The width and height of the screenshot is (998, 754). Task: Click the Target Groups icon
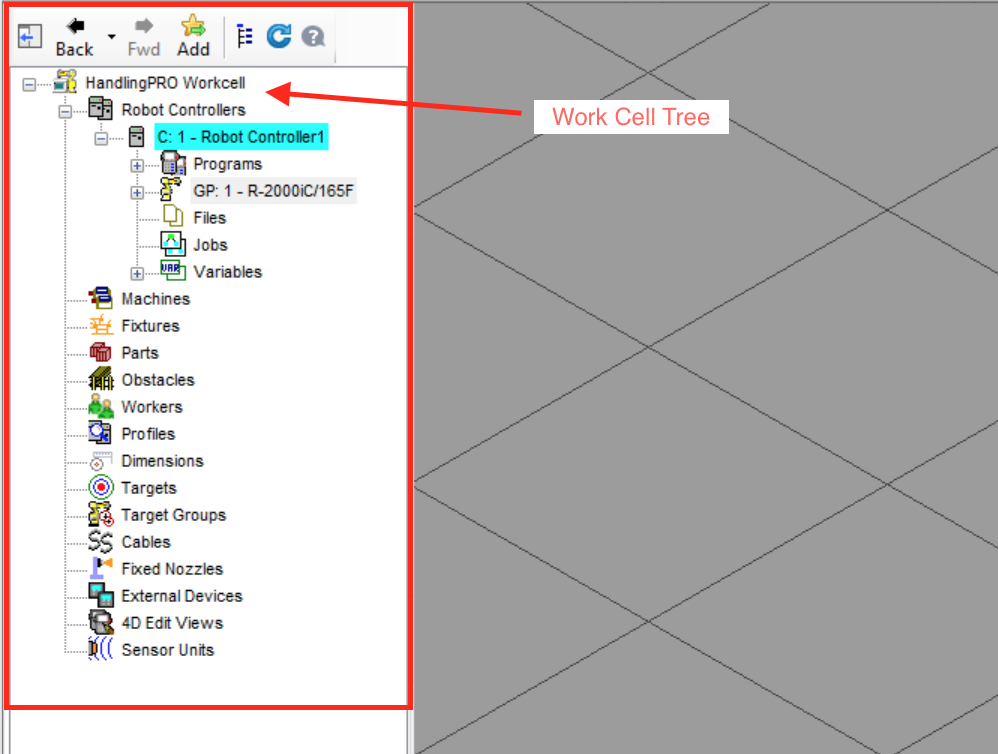click(x=101, y=514)
